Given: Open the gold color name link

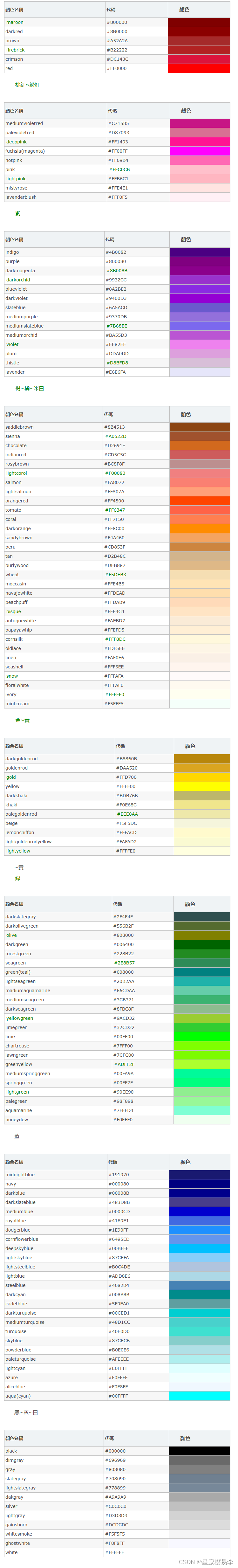Looking at the screenshot, I should 11,777.
